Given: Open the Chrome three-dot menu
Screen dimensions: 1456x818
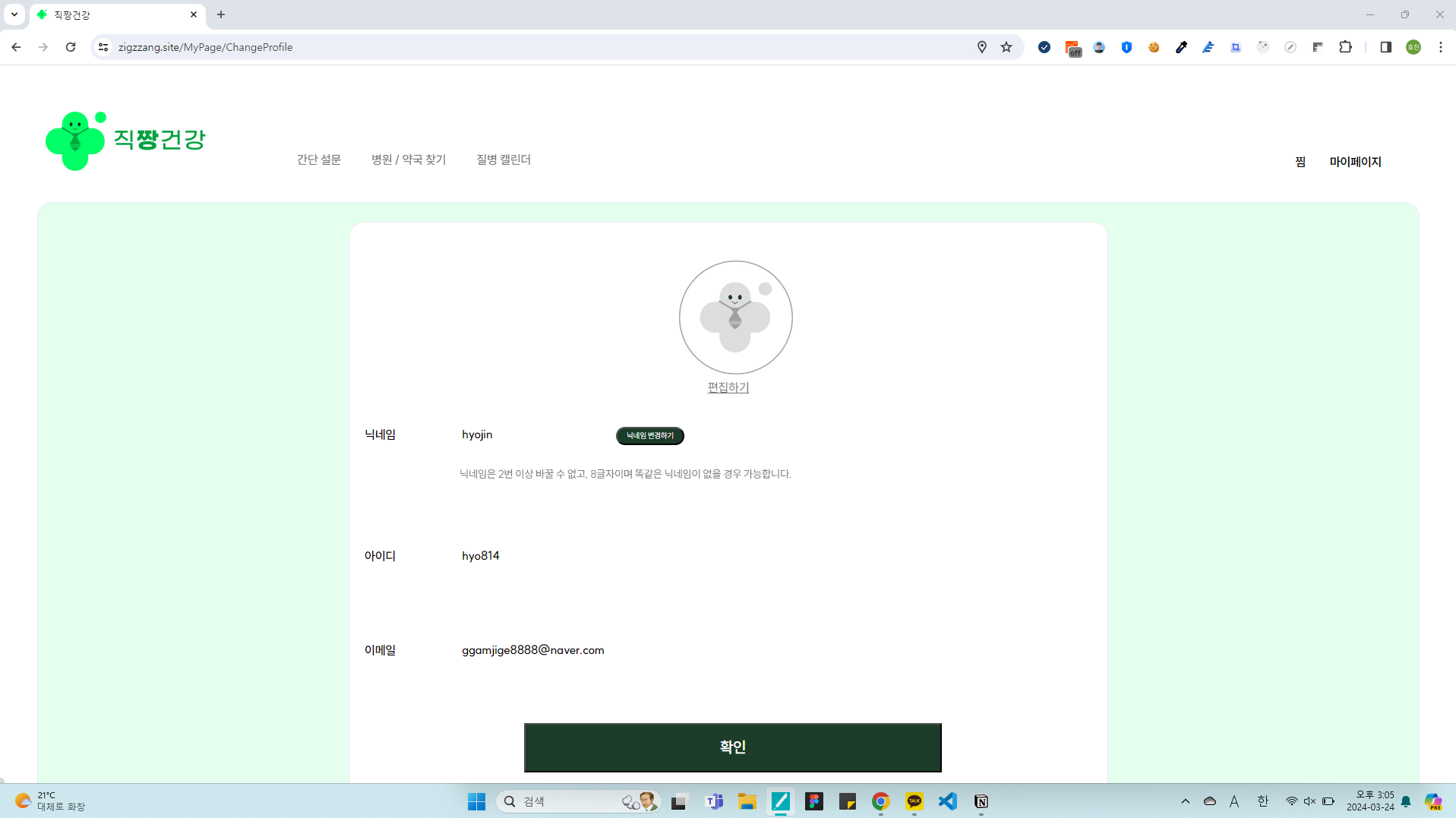Looking at the screenshot, I should click(x=1440, y=47).
